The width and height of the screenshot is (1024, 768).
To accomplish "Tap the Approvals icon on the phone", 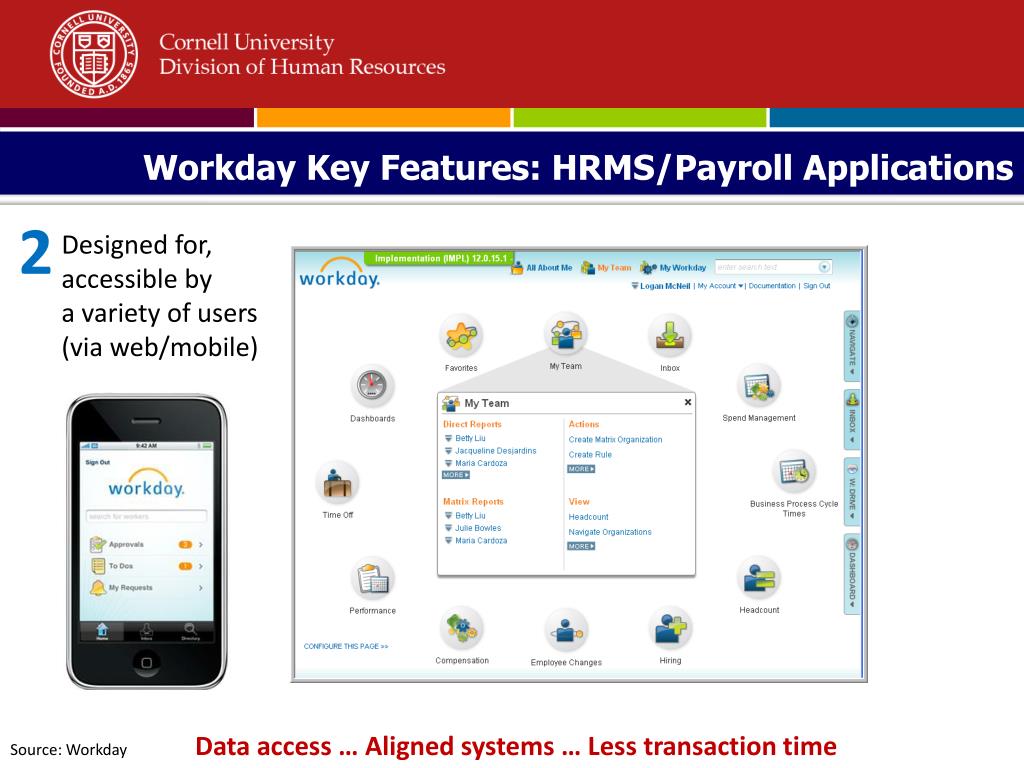I will (98, 544).
